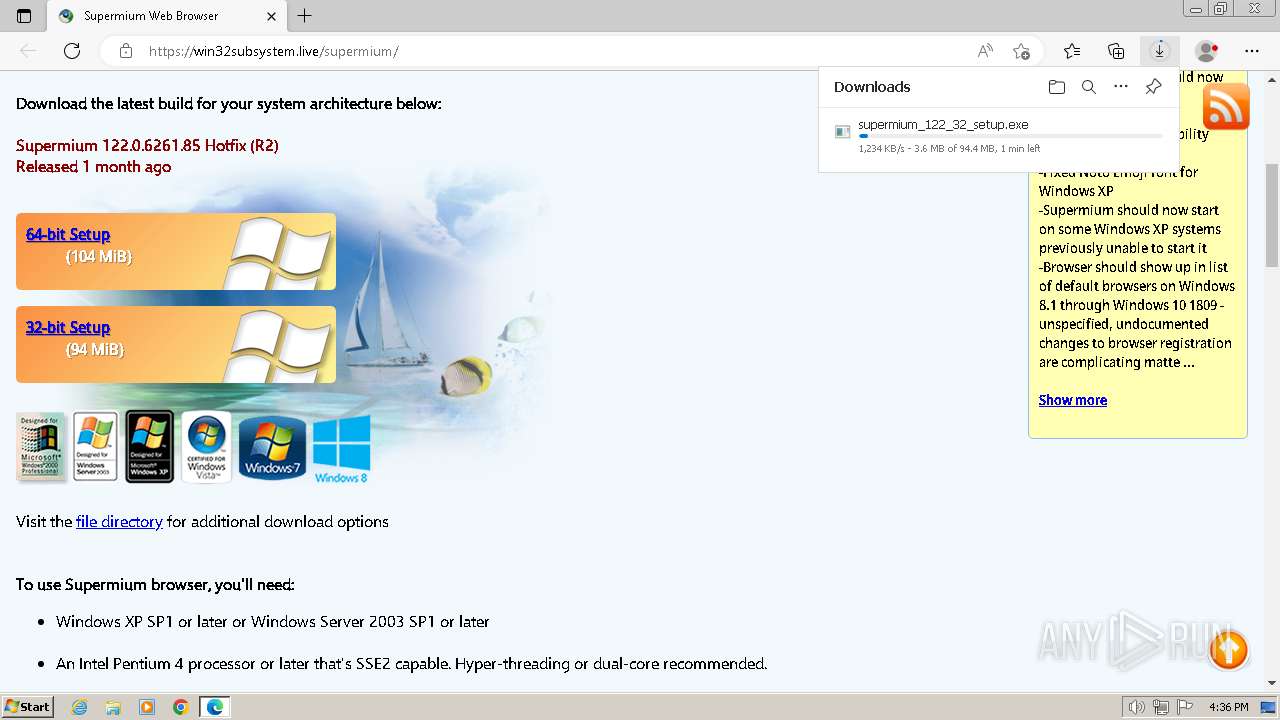The height and width of the screenshot is (720, 1280).
Task: Click the orange scroll-to-top arrow button
Action: (1228, 650)
